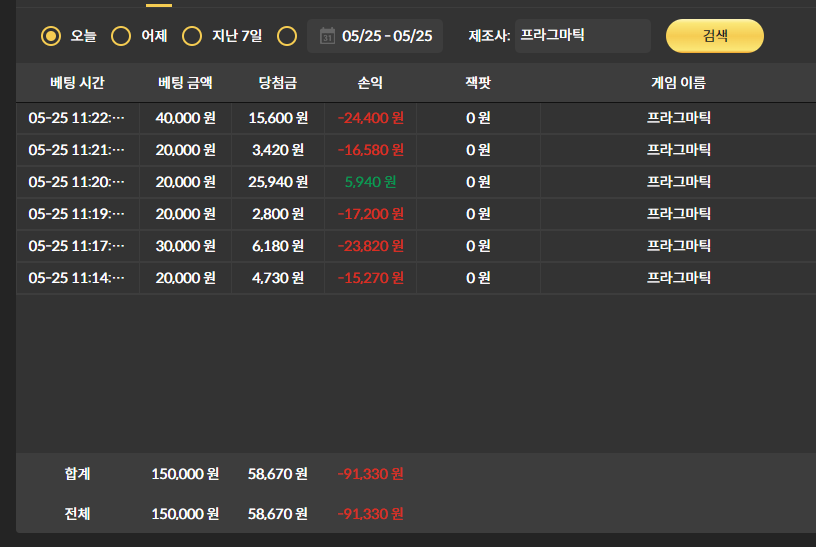Select the row timed 05-25 11:20
816x547 pixels.
(416, 182)
